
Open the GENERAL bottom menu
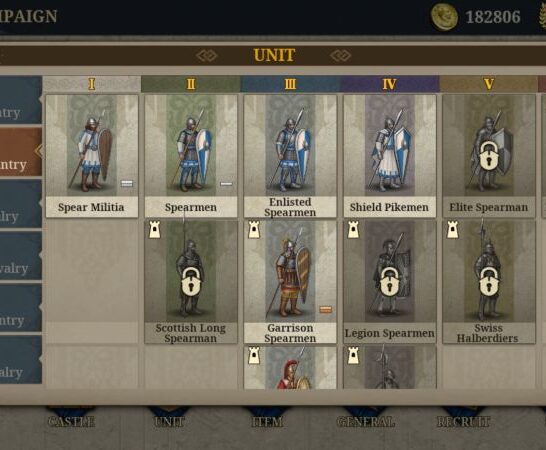coord(366,421)
